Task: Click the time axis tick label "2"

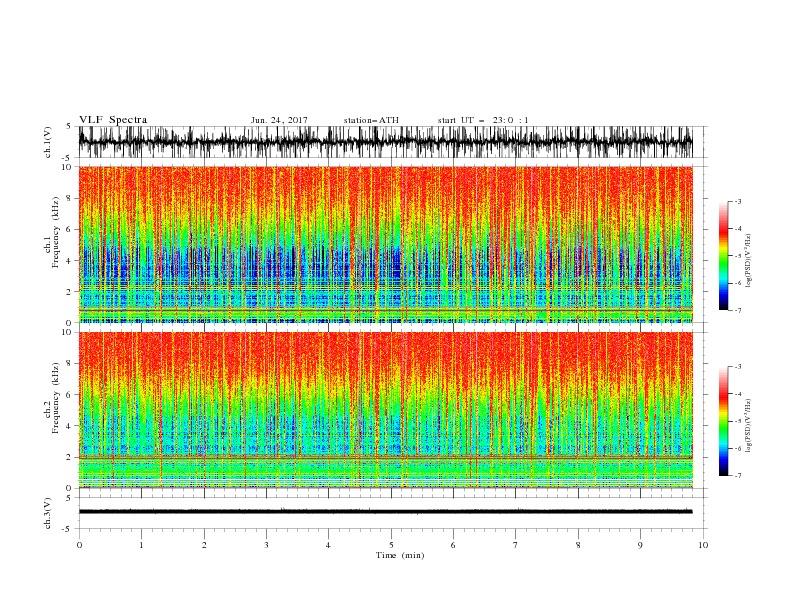Action: point(204,545)
